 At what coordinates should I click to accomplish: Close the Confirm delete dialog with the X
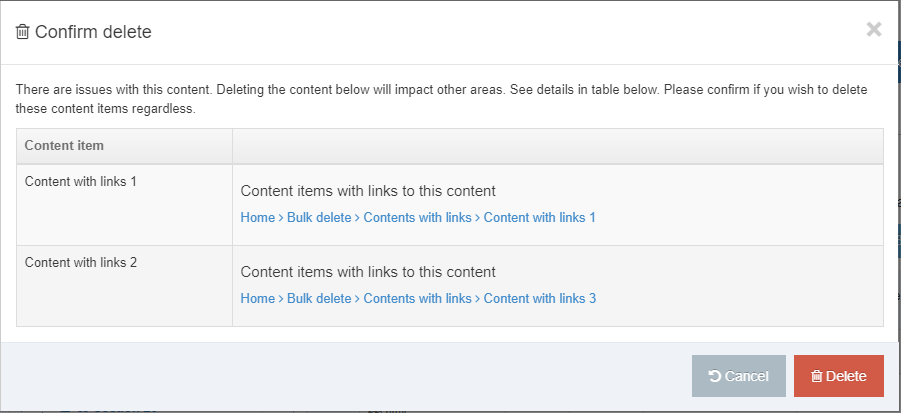[x=873, y=29]
